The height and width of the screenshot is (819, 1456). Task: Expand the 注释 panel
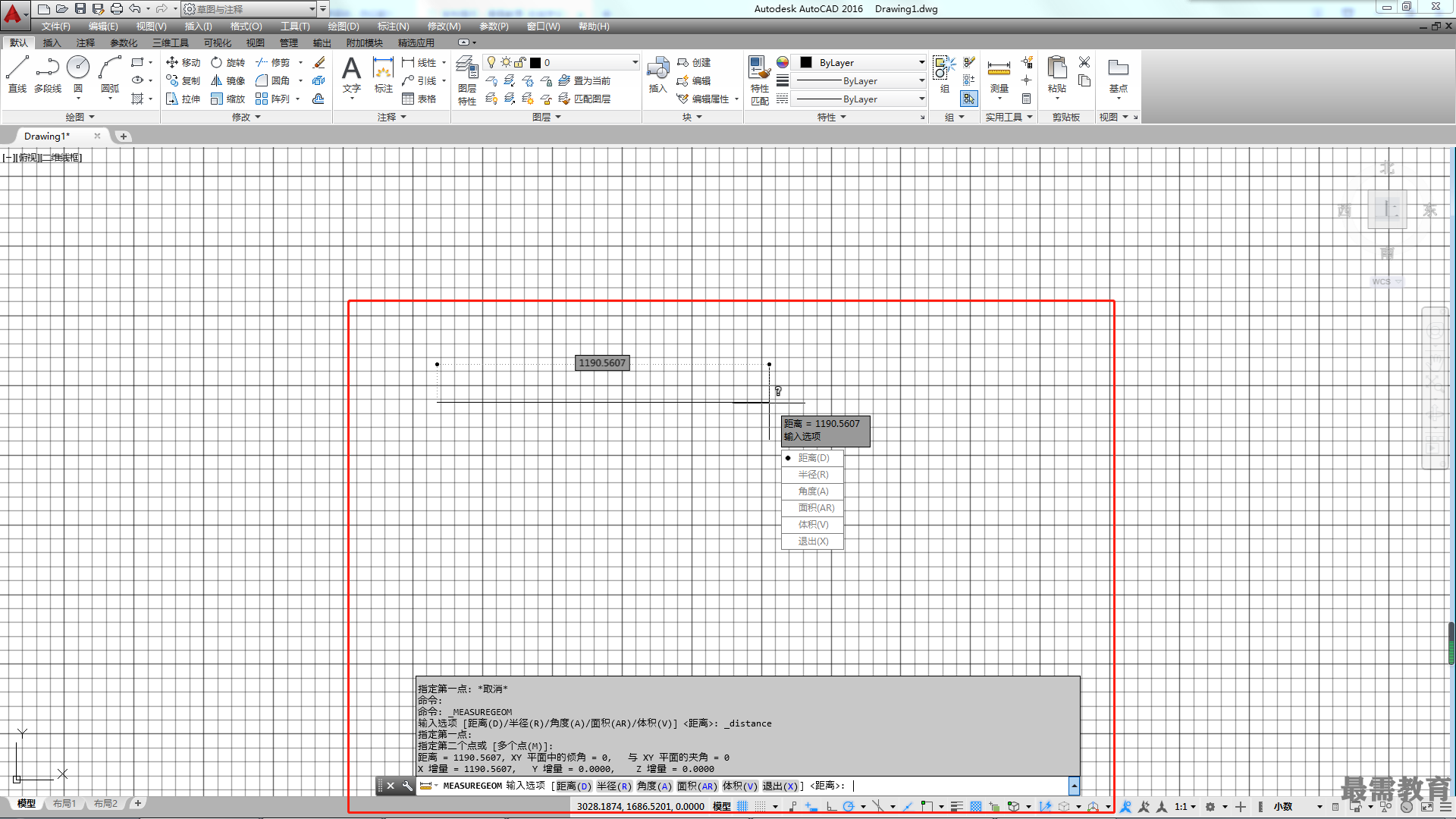(392, 117)
